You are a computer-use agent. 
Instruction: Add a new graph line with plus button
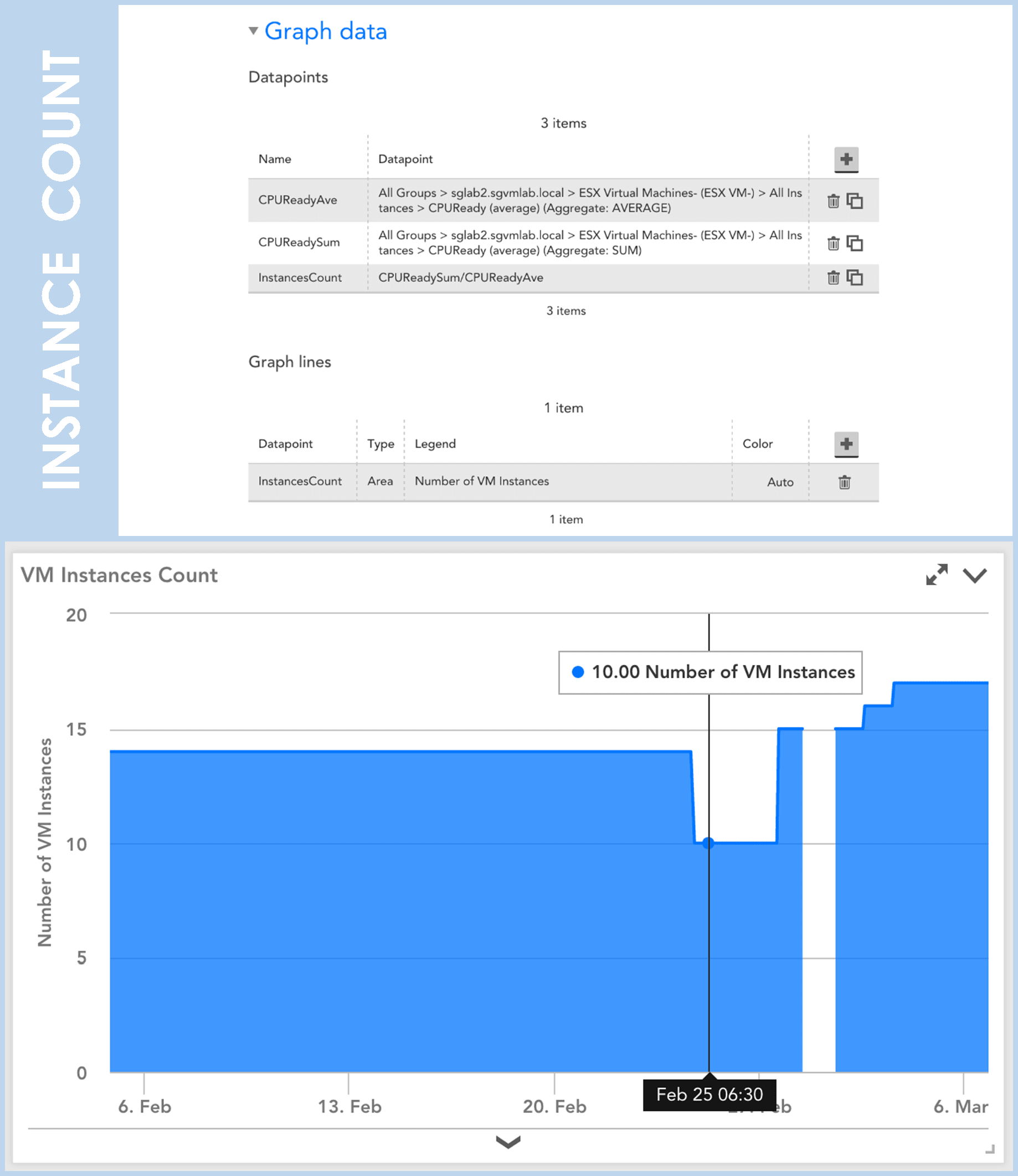[846, 443]
